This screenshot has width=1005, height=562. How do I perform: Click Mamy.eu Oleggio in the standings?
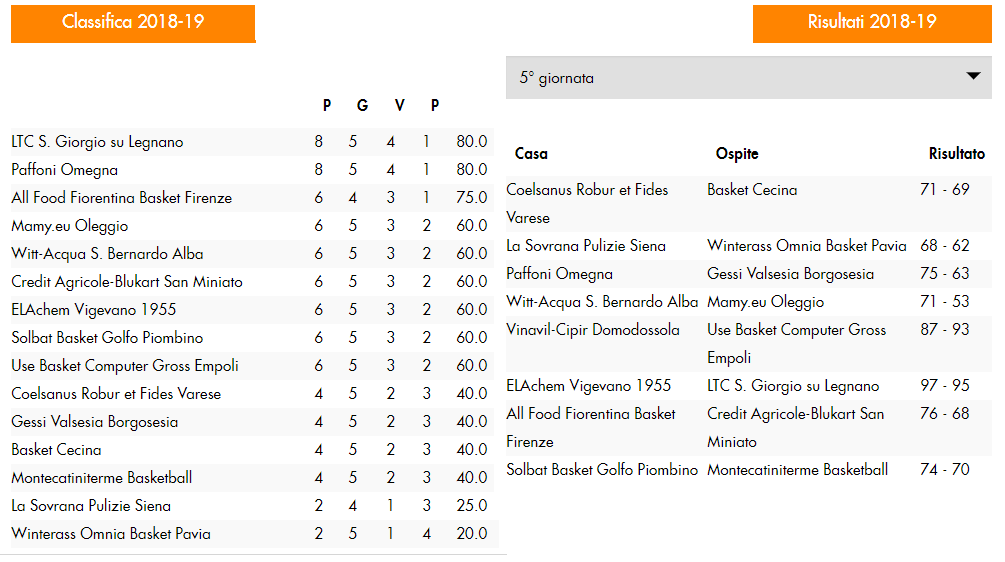coord(70,226)
